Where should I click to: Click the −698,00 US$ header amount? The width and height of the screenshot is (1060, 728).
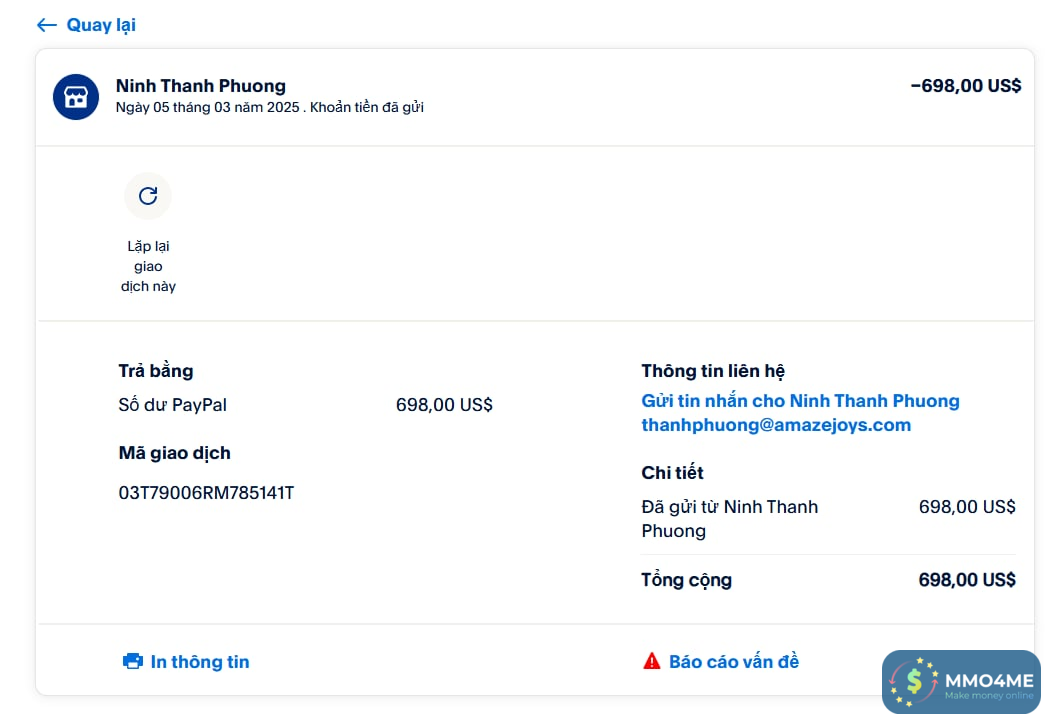966,86
